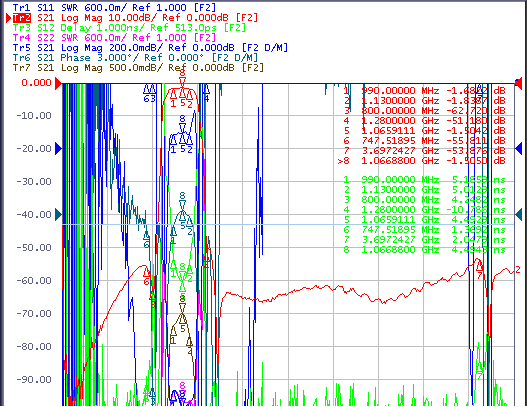
Task: Select the Tr1 S11 SWR trace label
Action: (114, 7)
